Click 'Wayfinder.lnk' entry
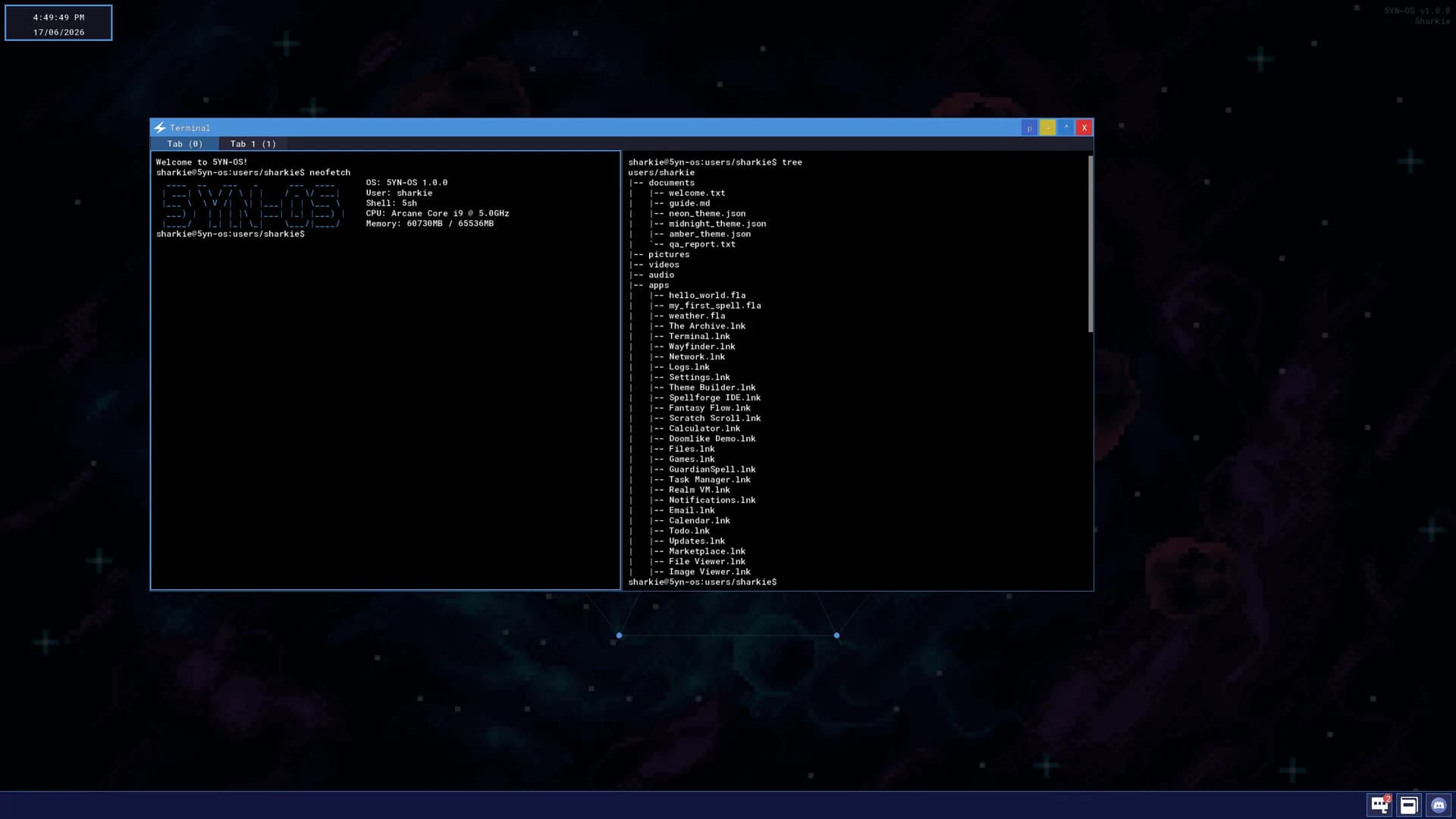 702,347
